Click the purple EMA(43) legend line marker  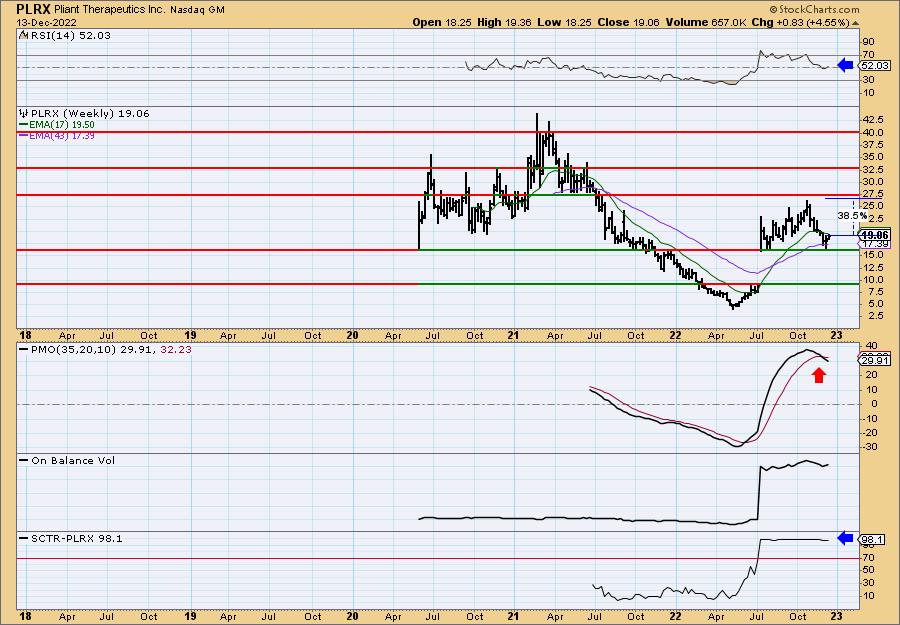(x=24, y=136)
